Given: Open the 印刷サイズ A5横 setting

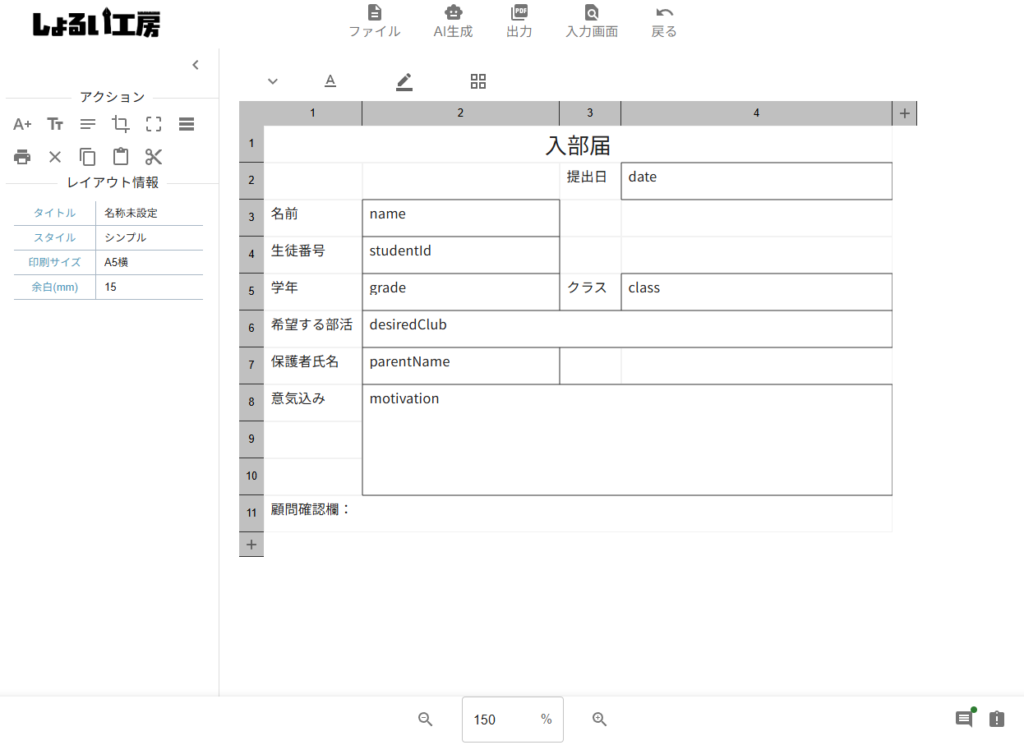Looking at the screenshot, I should point(149,263).
